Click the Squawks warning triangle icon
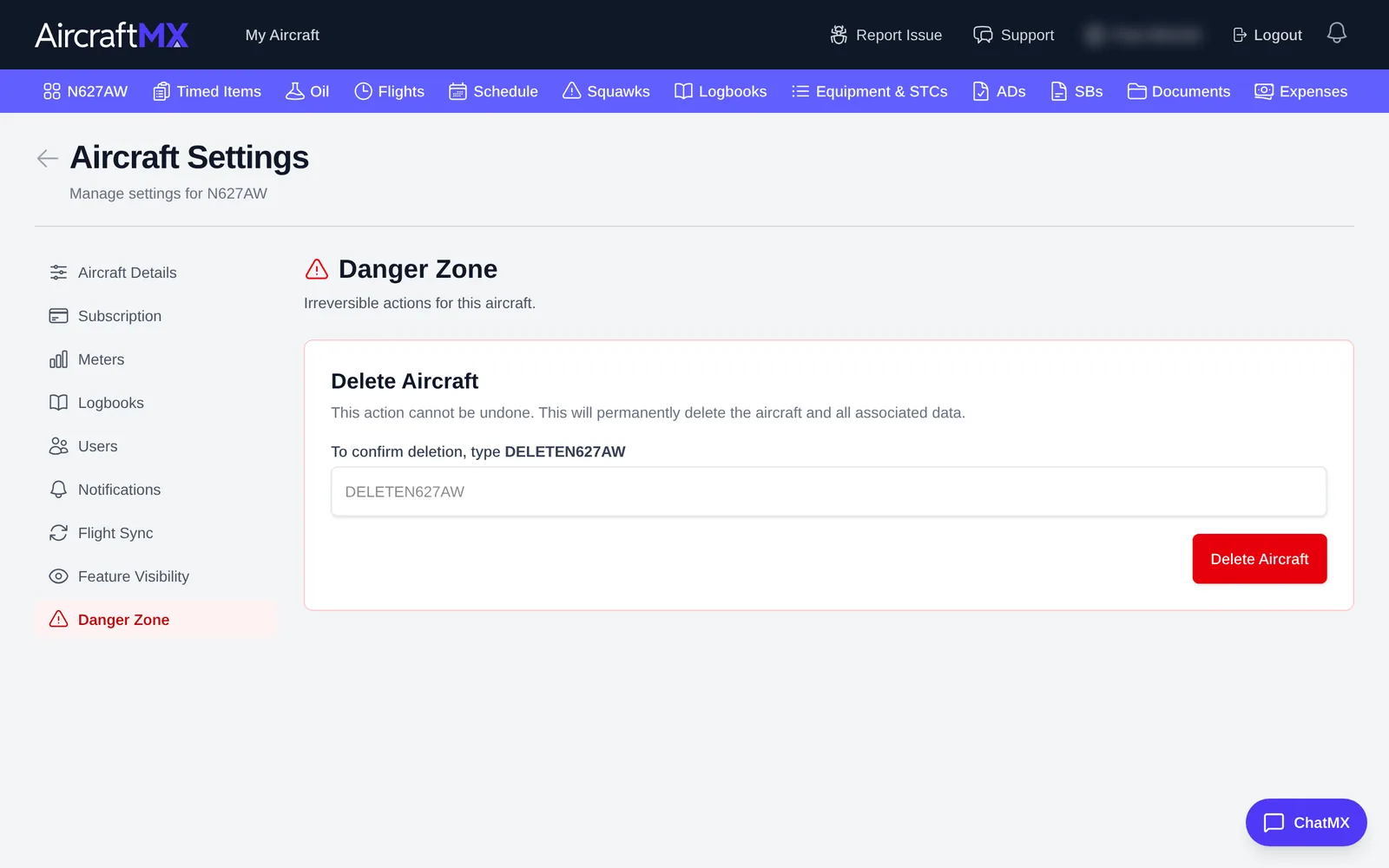 571,91
